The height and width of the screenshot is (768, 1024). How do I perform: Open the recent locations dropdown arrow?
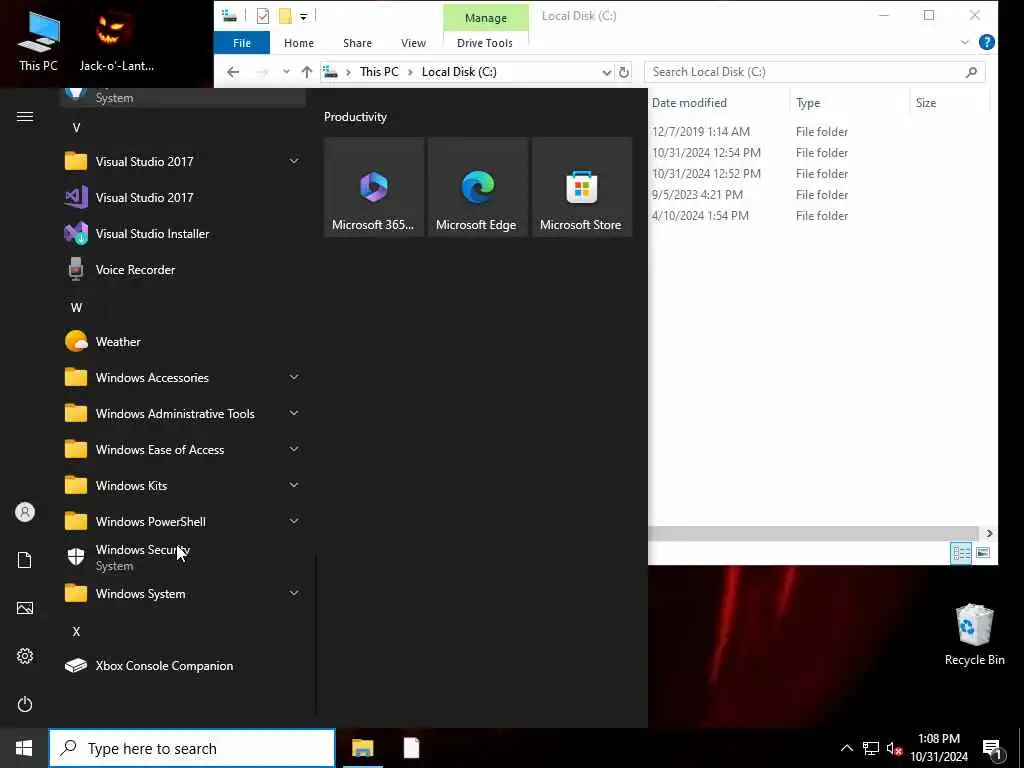(x=286, y=72)
